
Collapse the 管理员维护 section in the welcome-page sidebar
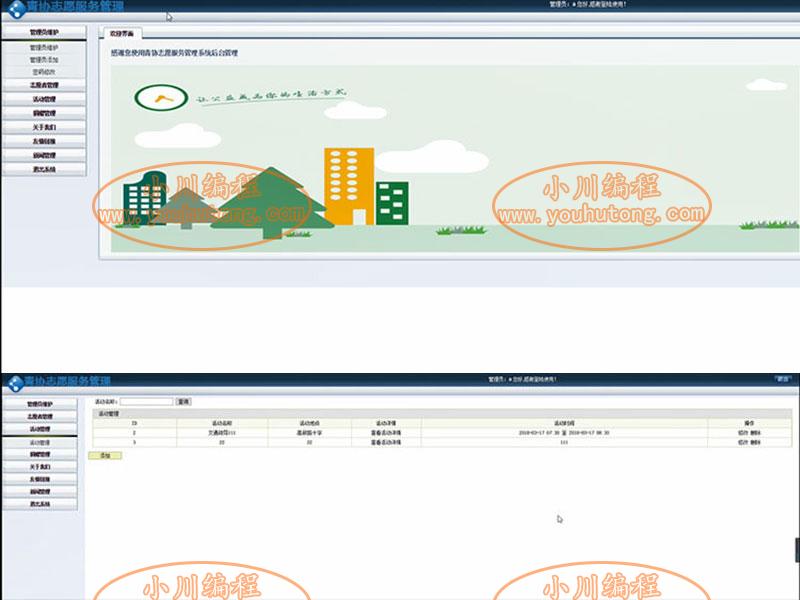pos(44,32)
